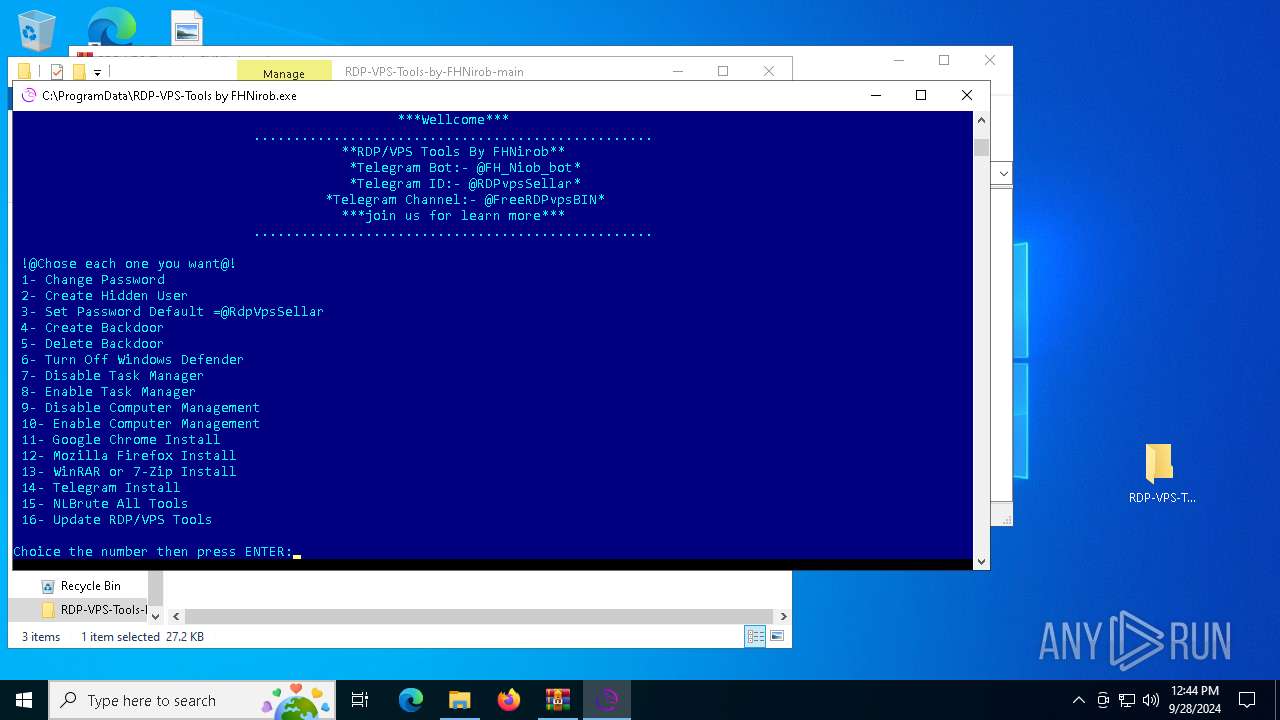1280x720 pixels.
Task: Click the Properties quick access icon
Action: pyautogui.click(x=57, y=72)
